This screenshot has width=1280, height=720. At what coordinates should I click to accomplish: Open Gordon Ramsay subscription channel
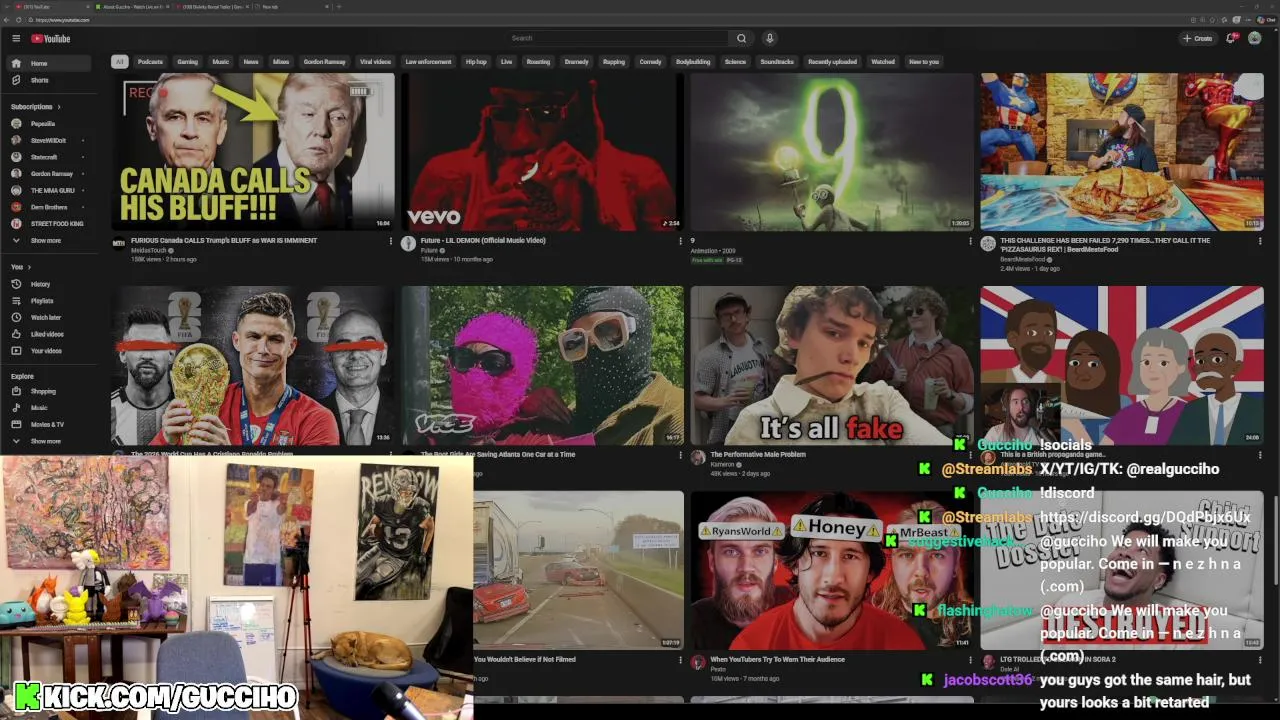pos(51,174)
